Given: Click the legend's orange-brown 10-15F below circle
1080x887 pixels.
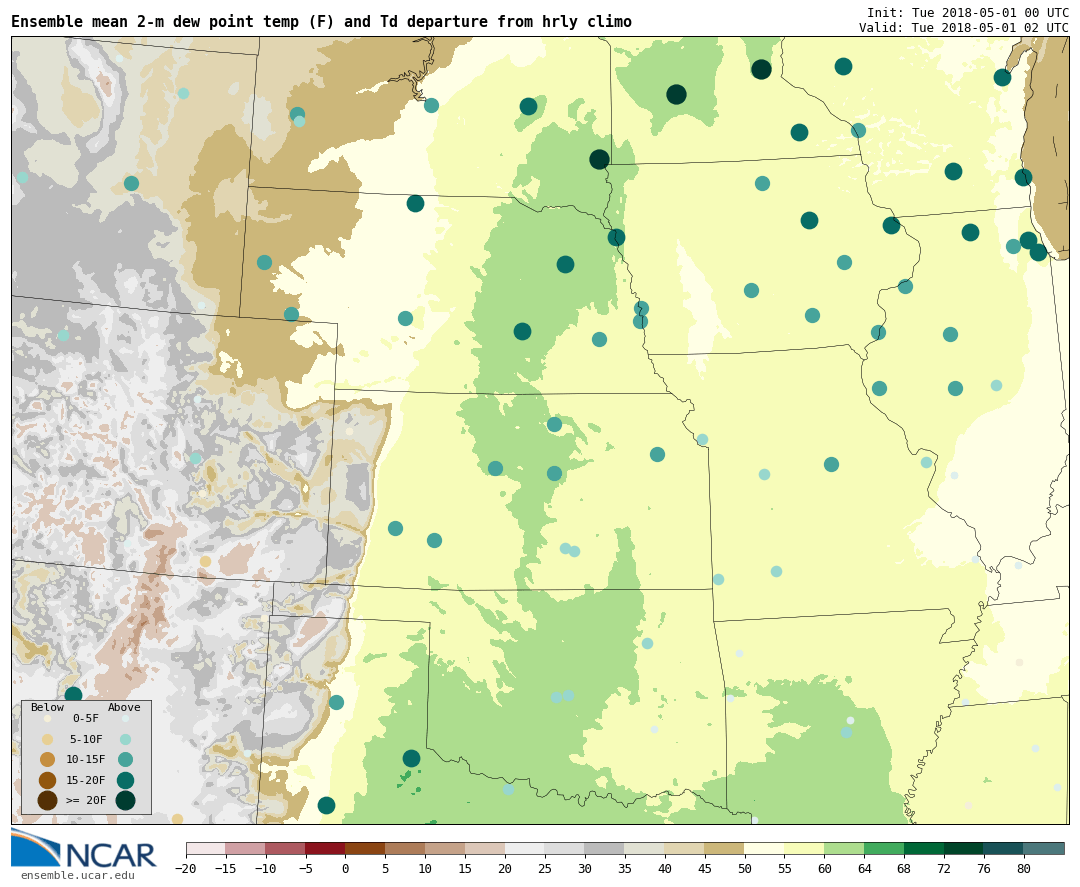Looking at the screenshot, I should pyautogui.click(x=48, y=760).
